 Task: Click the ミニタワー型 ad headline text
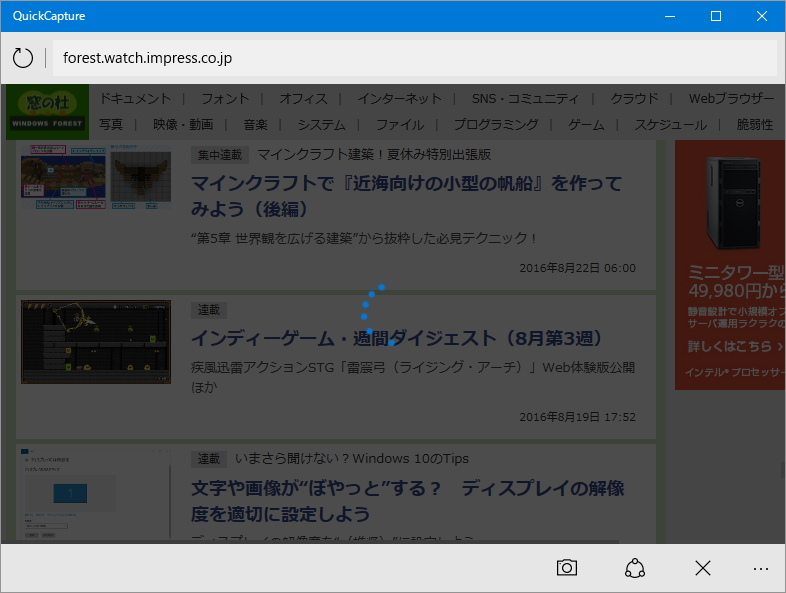[735, 273]
